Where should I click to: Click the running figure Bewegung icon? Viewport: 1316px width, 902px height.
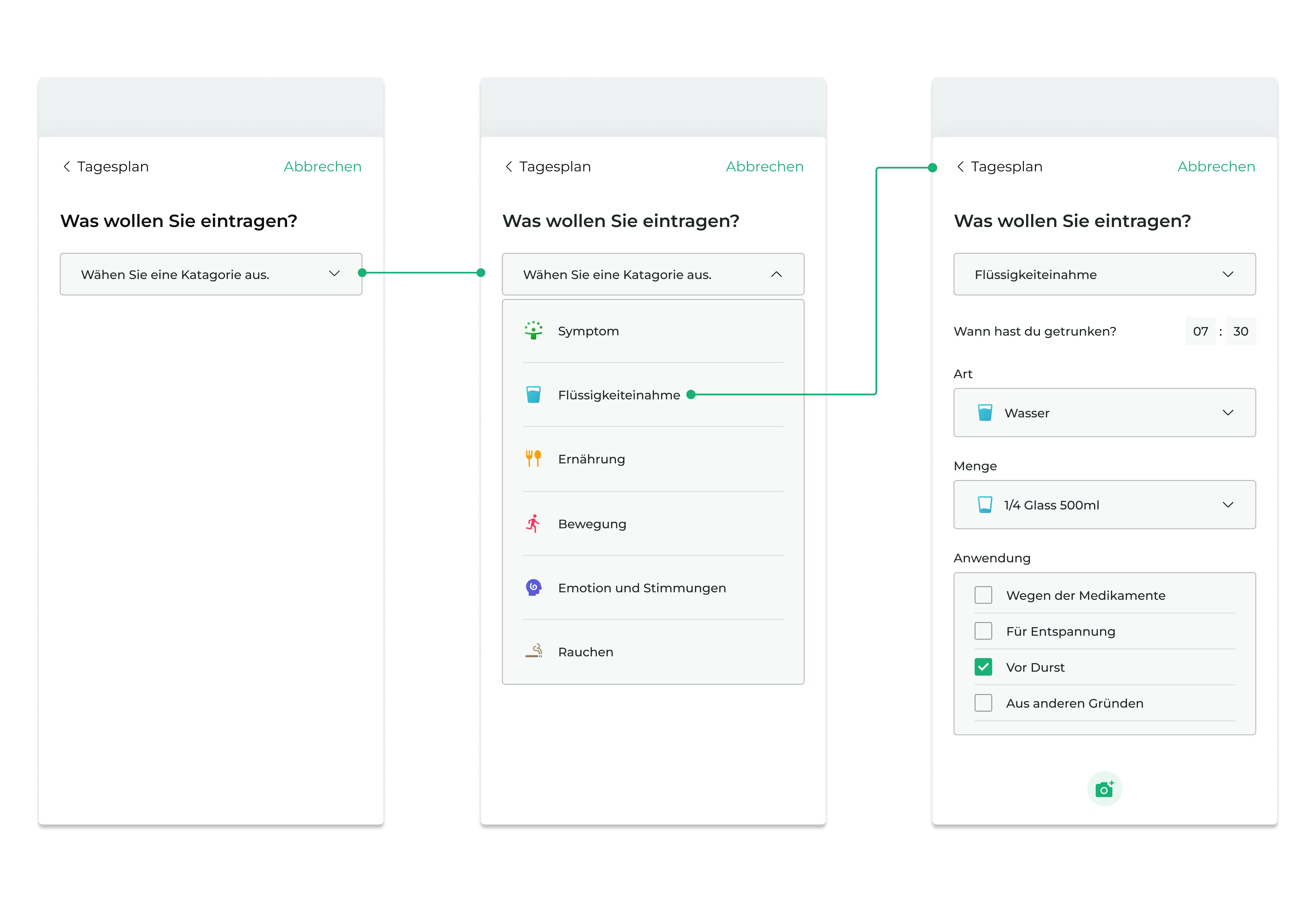[x=533, y=524]
